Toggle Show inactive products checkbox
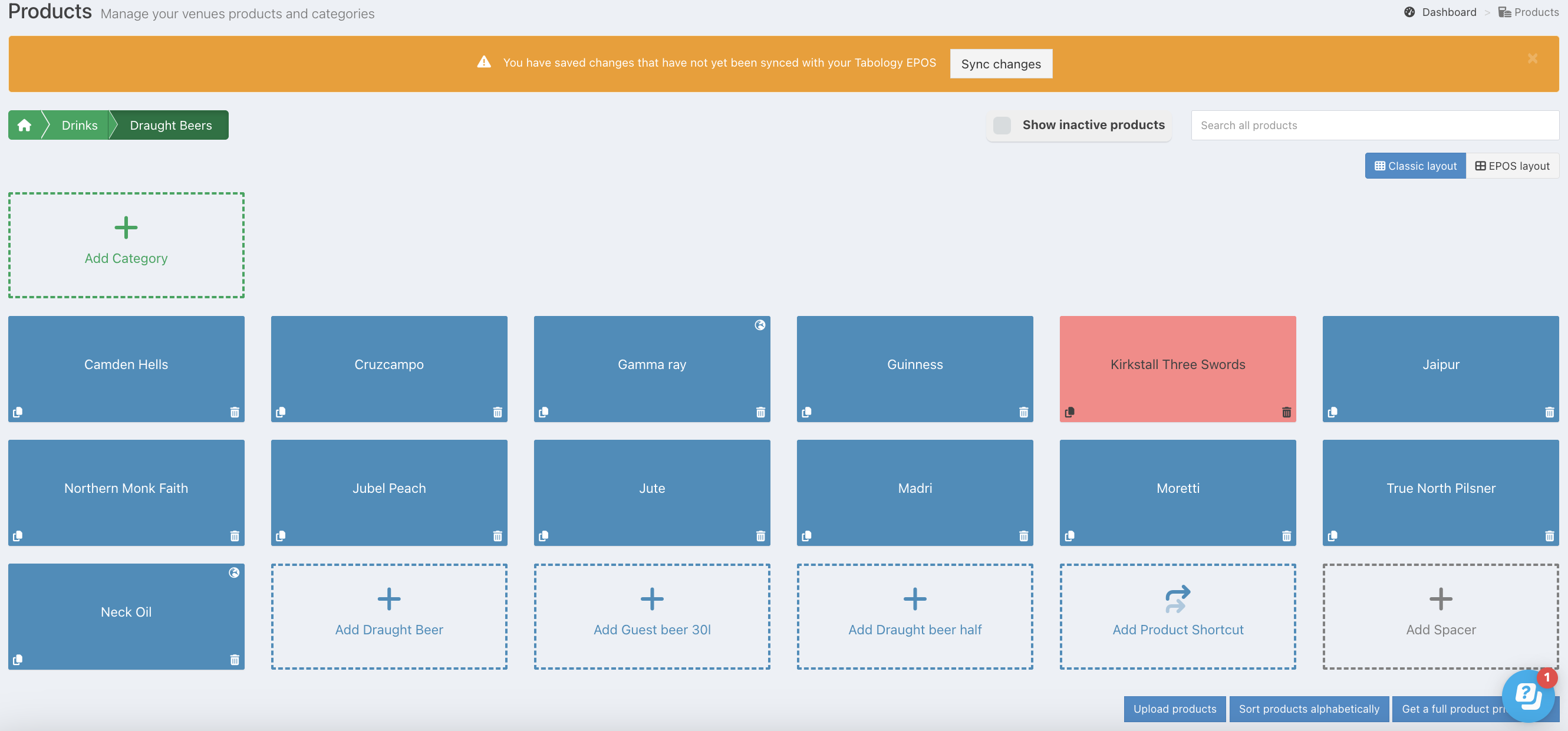 1002,125
